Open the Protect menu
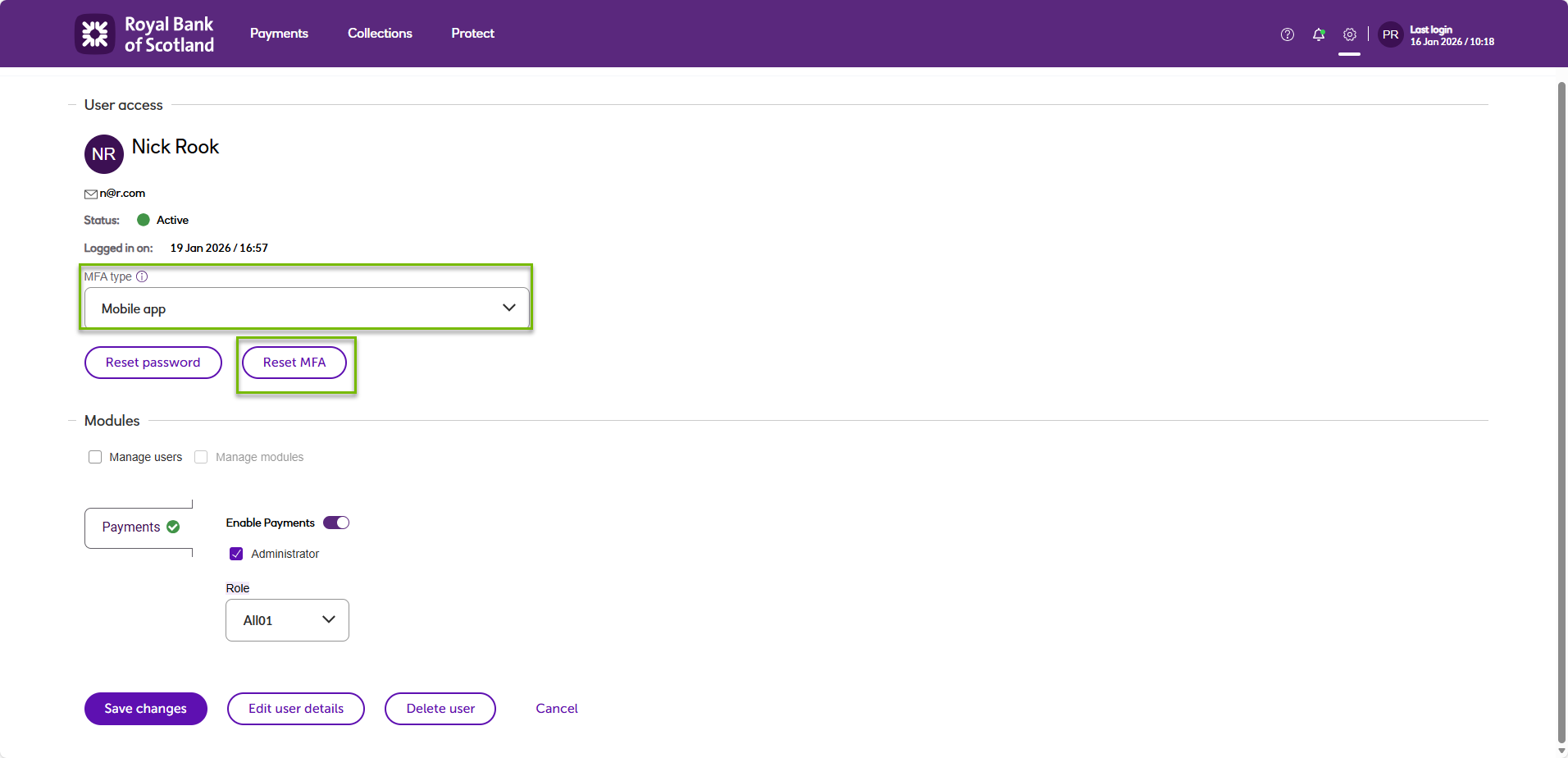Image resolution: width=1568 pixels, height=758 pixels. pyautogui.click(x=472, y=34)
